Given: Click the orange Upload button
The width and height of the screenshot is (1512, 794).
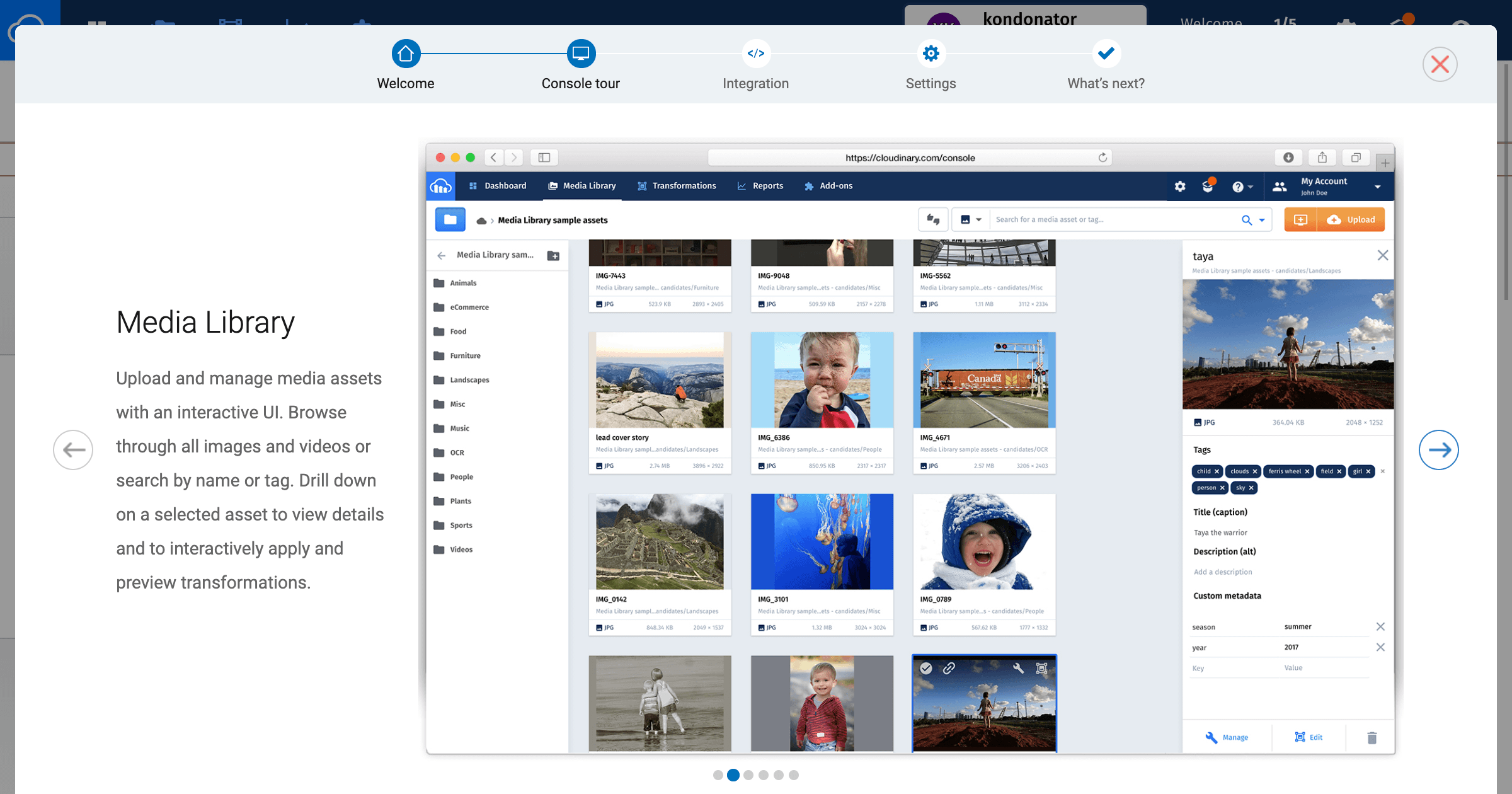Looking at the screenshot, I should (x=1351, y=220).
